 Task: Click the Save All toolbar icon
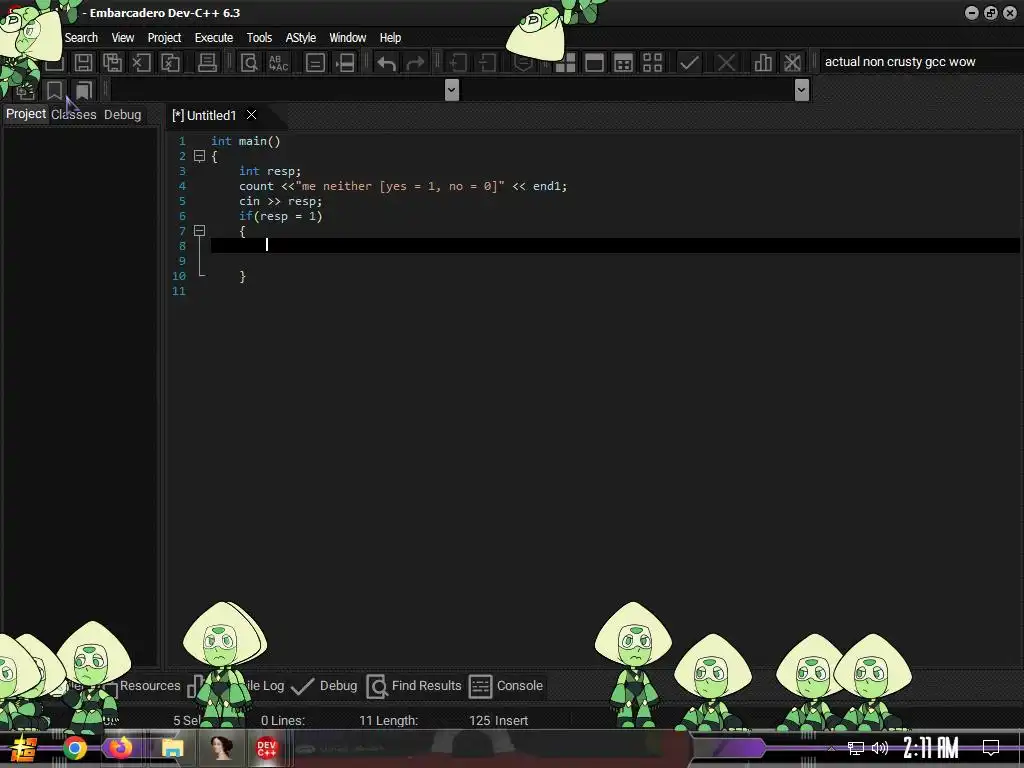[x=112, y=63]
